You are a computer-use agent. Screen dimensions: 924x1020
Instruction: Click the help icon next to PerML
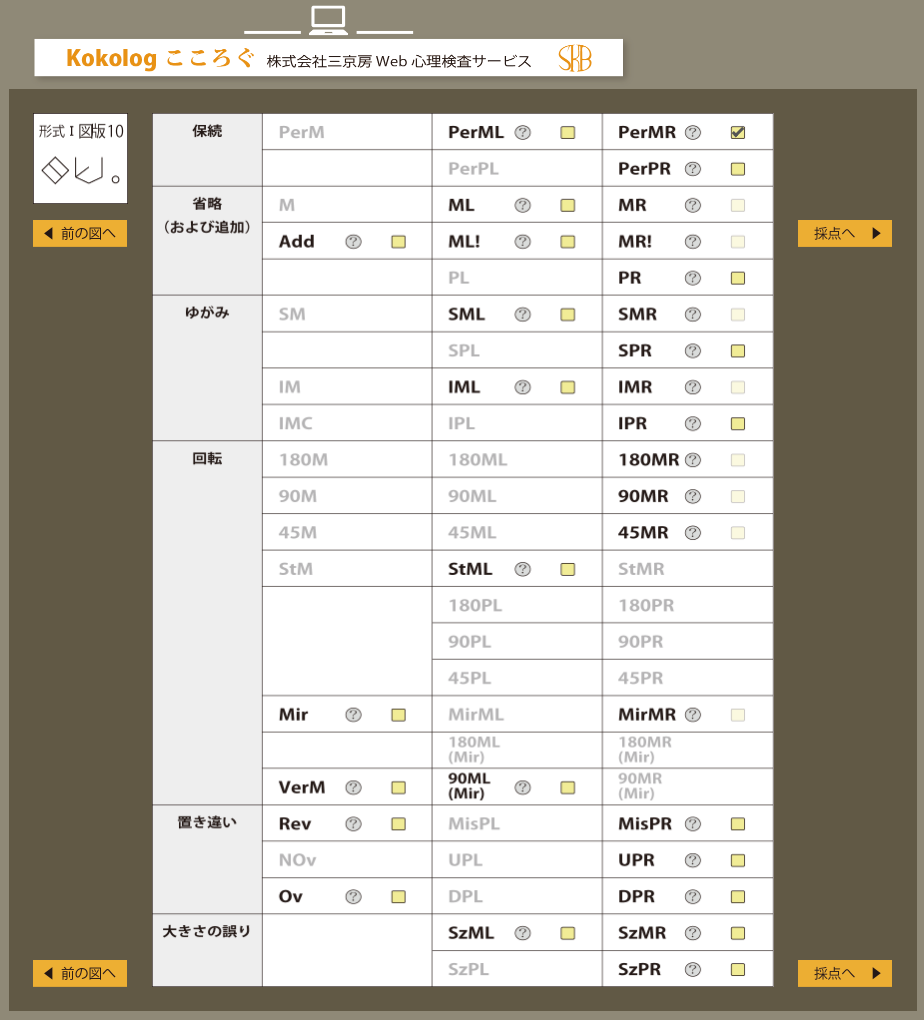[x=522, y=133]
